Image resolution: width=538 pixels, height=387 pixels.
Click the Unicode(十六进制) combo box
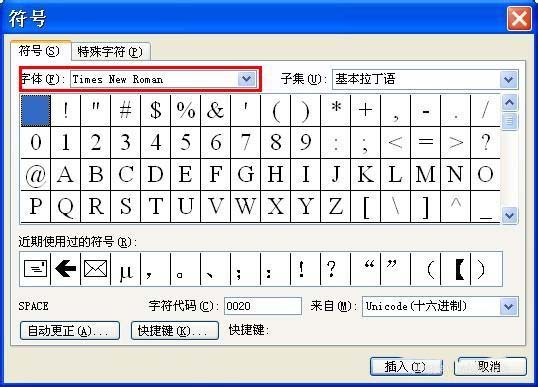tap(440, 306)
